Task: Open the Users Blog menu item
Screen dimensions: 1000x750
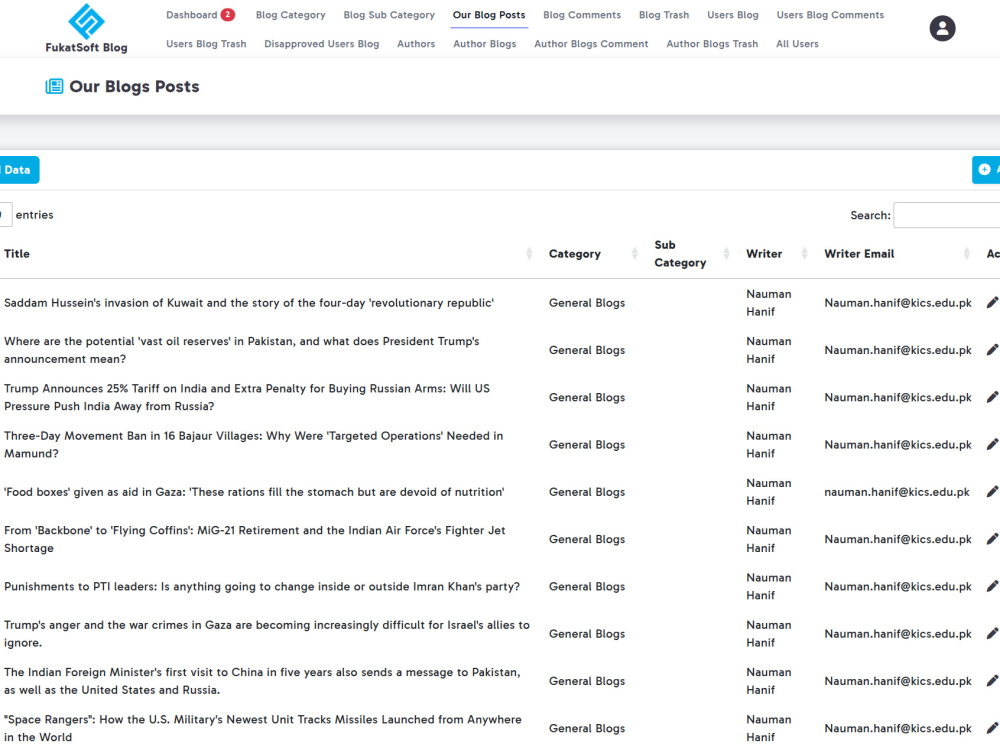Action: click(x=733, y=15)
